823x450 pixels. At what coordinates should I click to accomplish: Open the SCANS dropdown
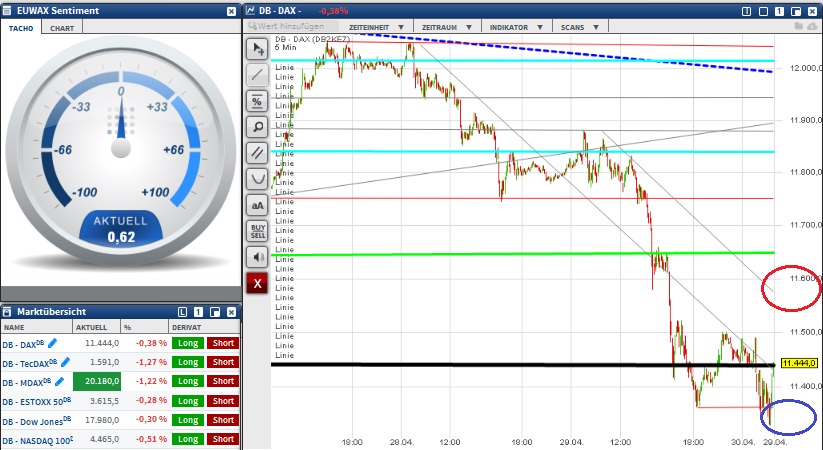click(580, 27)
